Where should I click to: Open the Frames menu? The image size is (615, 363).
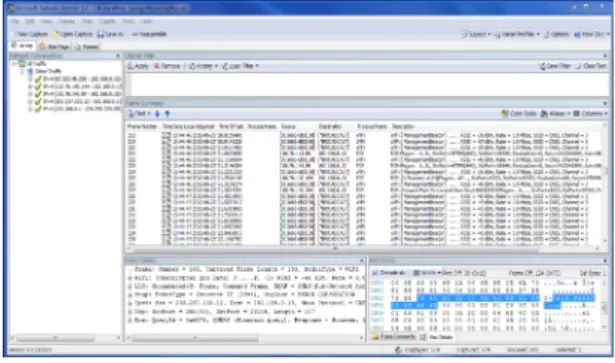click(x=66, y=22)
